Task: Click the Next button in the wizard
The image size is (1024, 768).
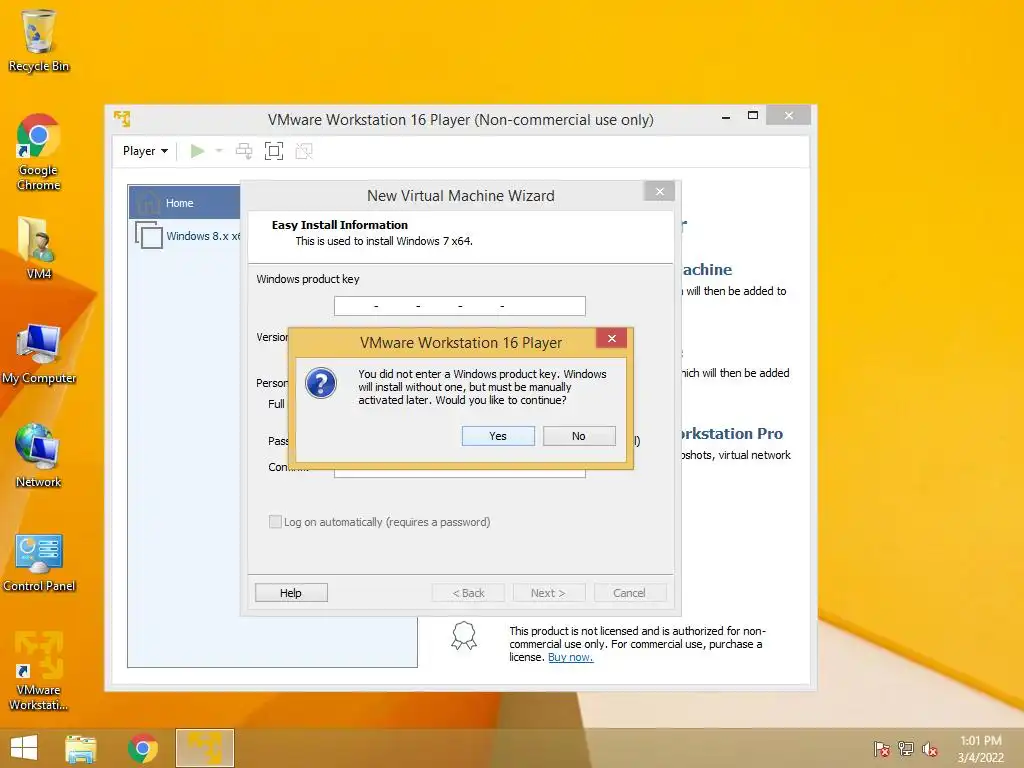Action: pos(549,593)
